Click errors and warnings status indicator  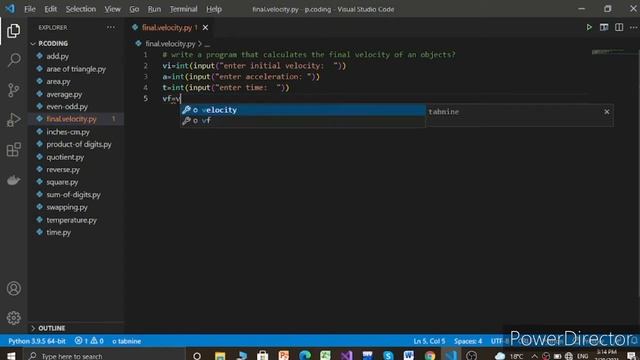tap(89, 341)
